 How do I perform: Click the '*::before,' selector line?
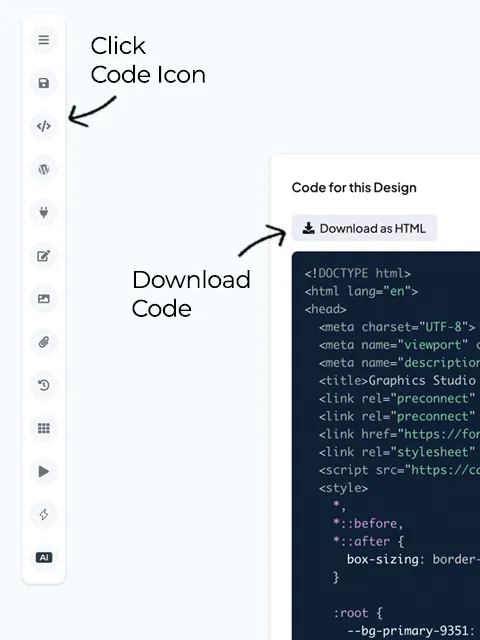click(x=368, y=523)
